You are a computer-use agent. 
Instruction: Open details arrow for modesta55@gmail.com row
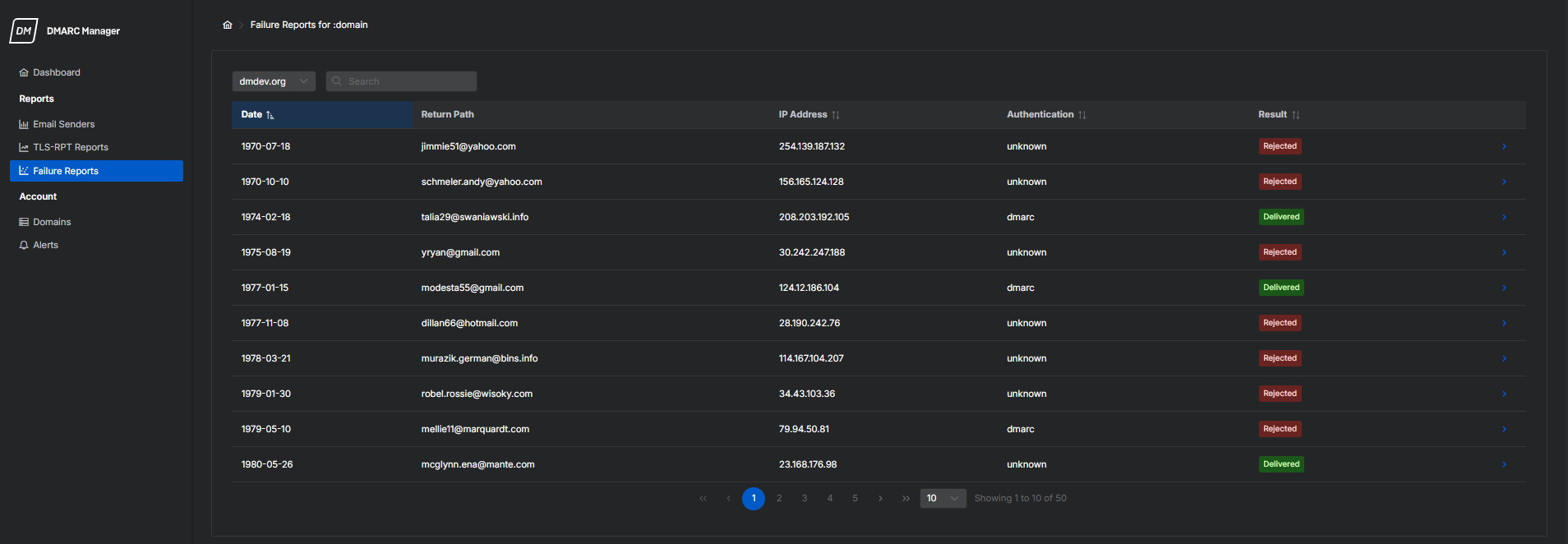tap(1504, 288)
